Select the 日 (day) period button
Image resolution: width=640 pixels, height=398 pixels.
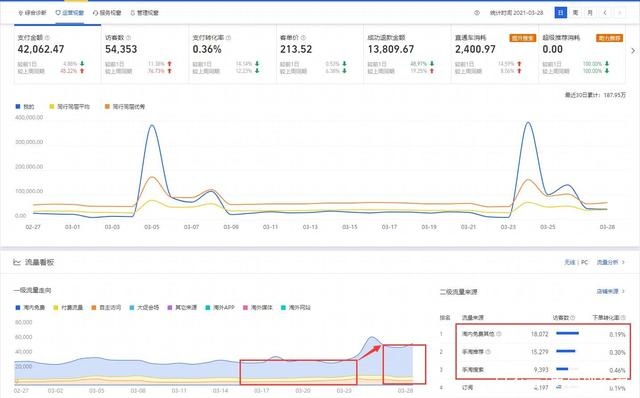(560, 13)
